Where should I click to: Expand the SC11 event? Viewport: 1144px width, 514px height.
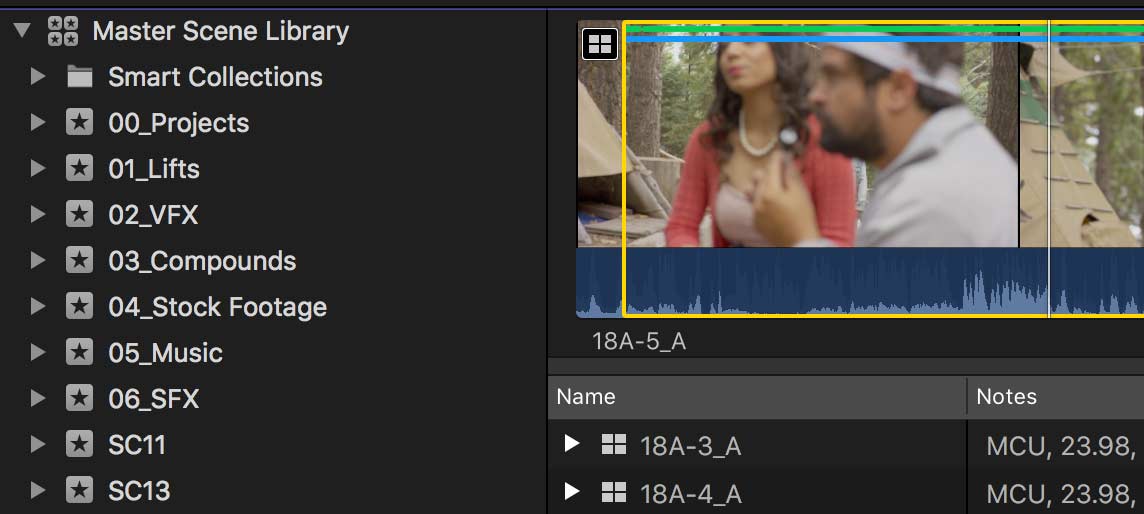38,444
